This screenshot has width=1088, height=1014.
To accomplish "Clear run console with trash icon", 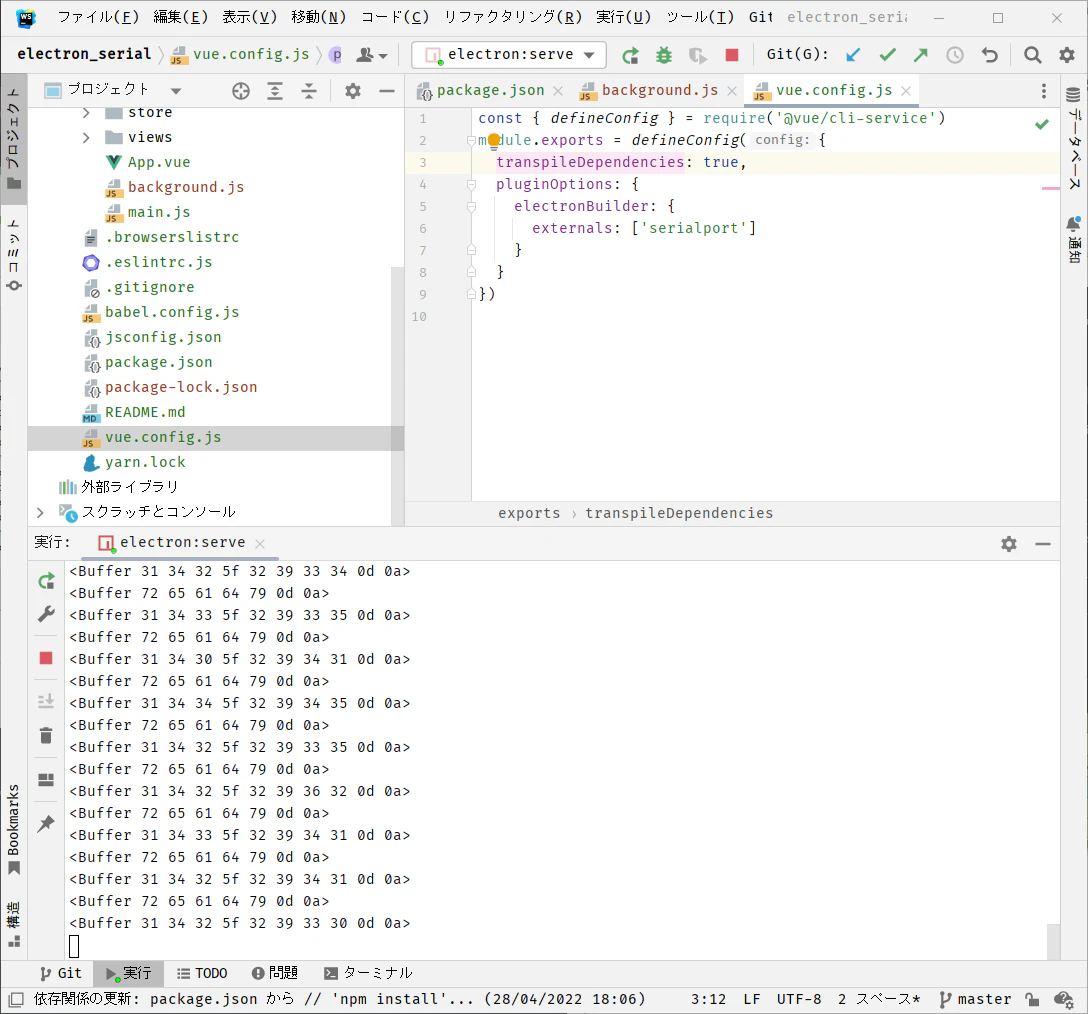I will click(46, 735).
